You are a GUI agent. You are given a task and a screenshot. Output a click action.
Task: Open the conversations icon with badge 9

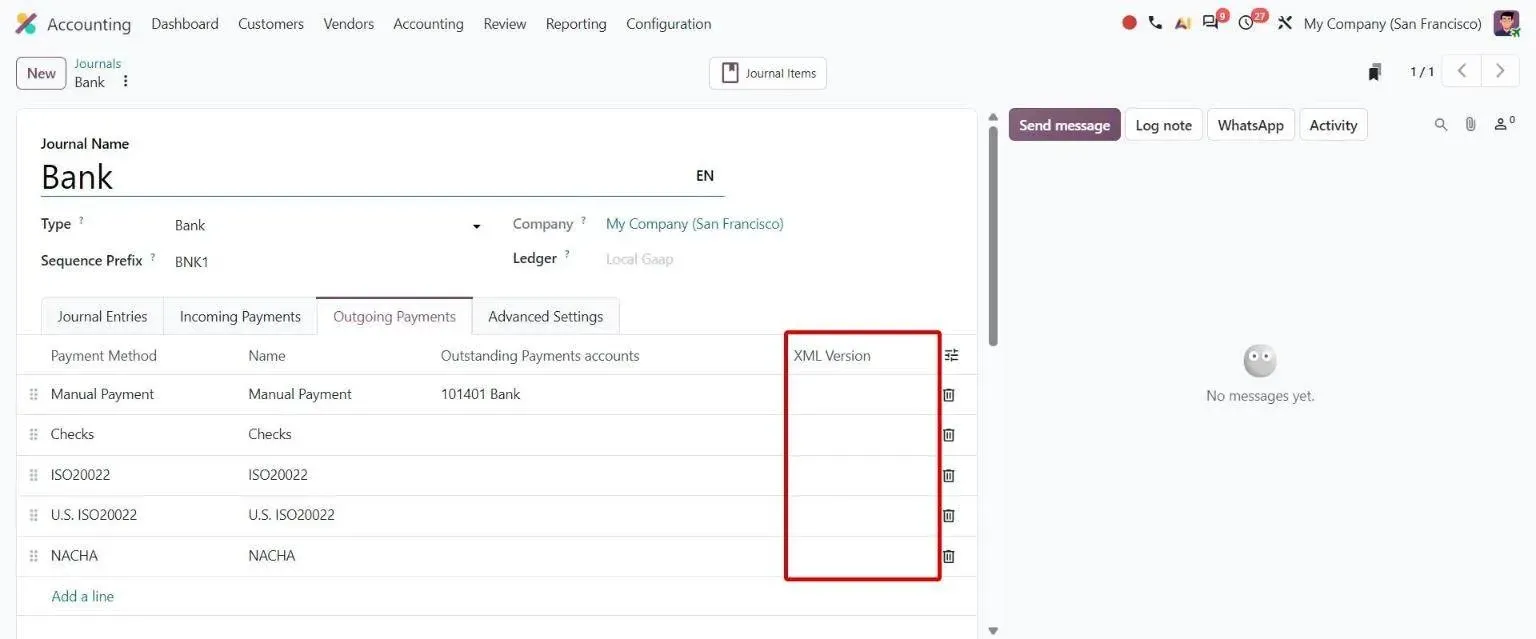click(x=1213, y=21)
